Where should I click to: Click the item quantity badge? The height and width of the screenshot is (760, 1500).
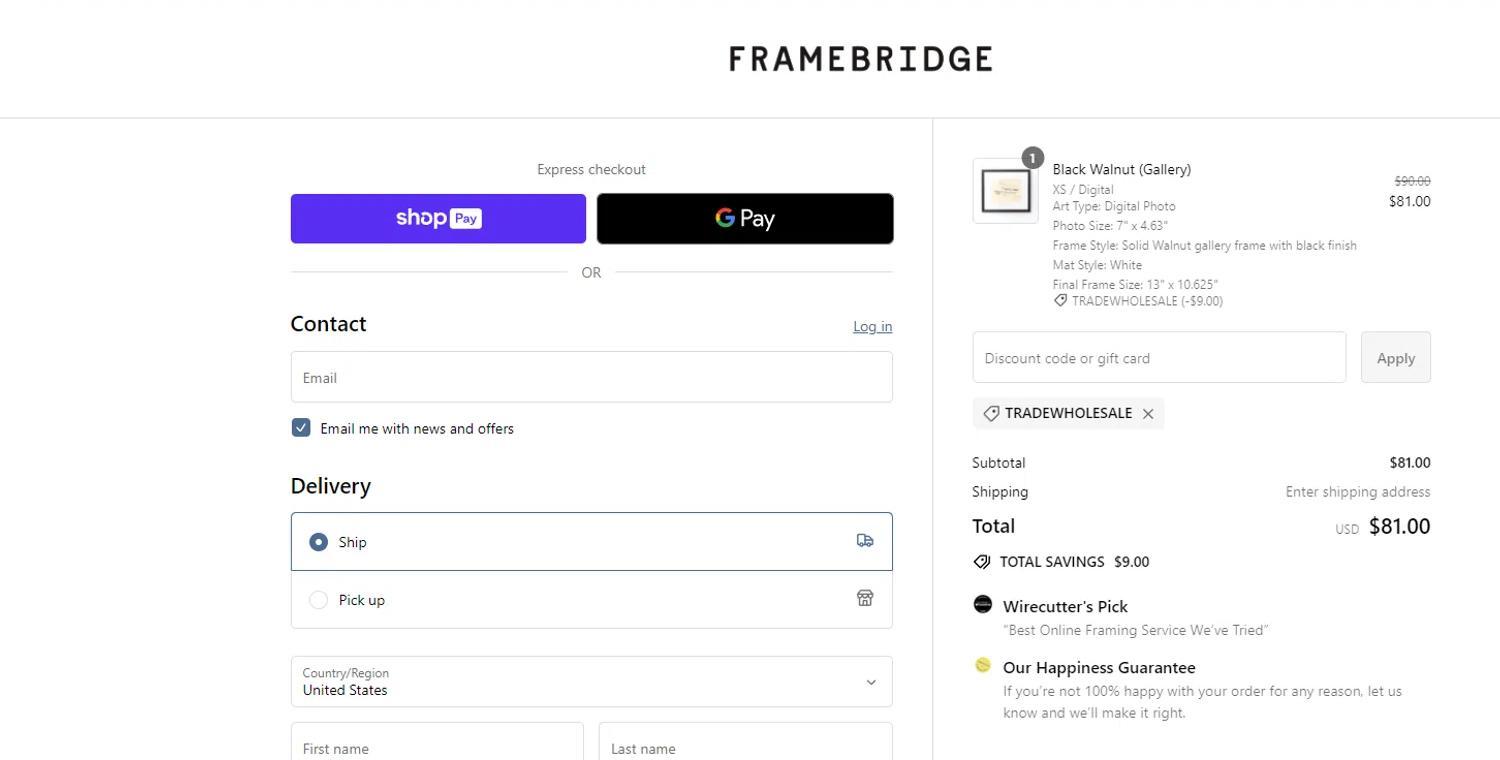[1032, 158]
